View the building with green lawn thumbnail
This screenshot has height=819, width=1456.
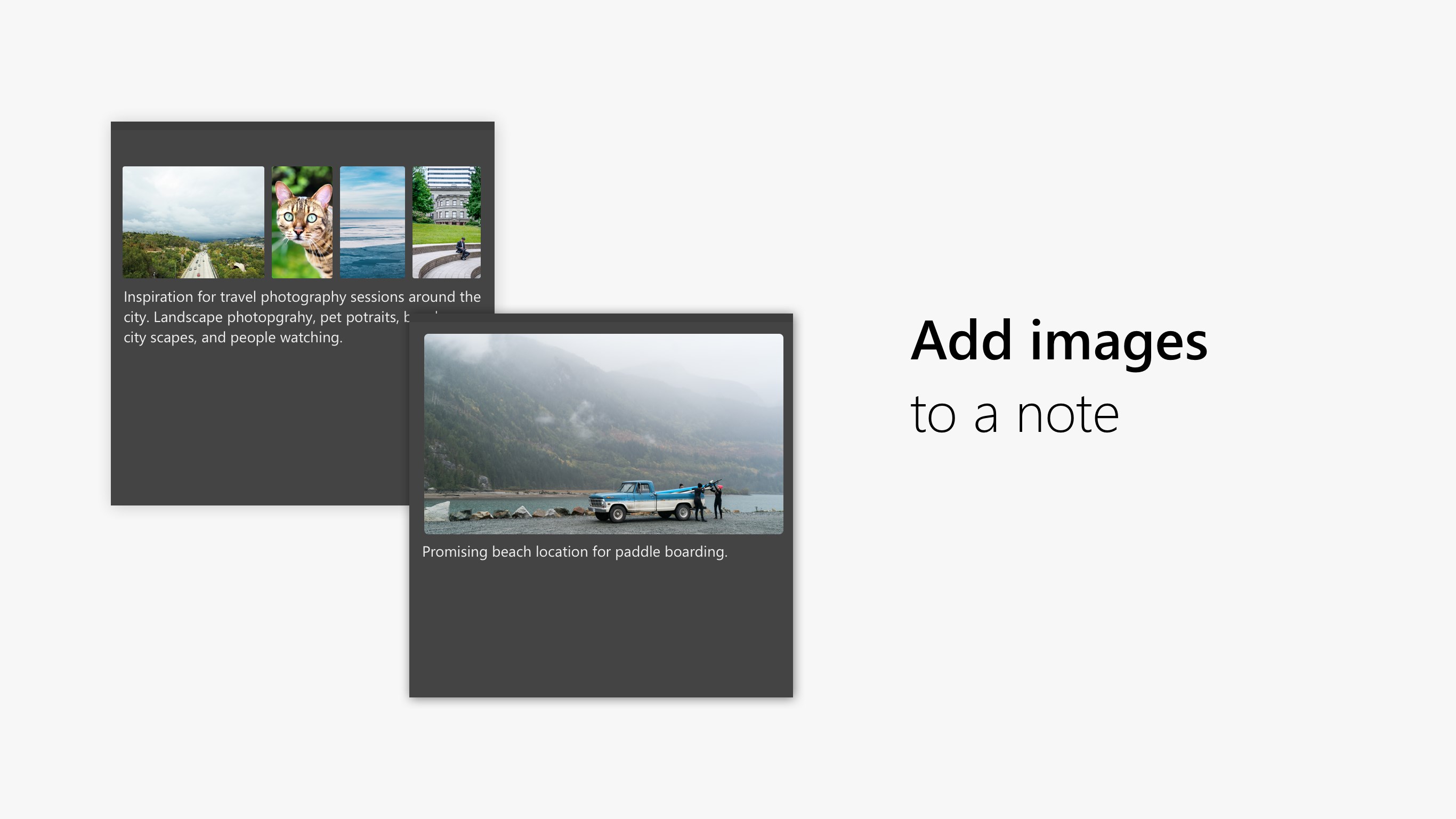[x=444, y=222]
